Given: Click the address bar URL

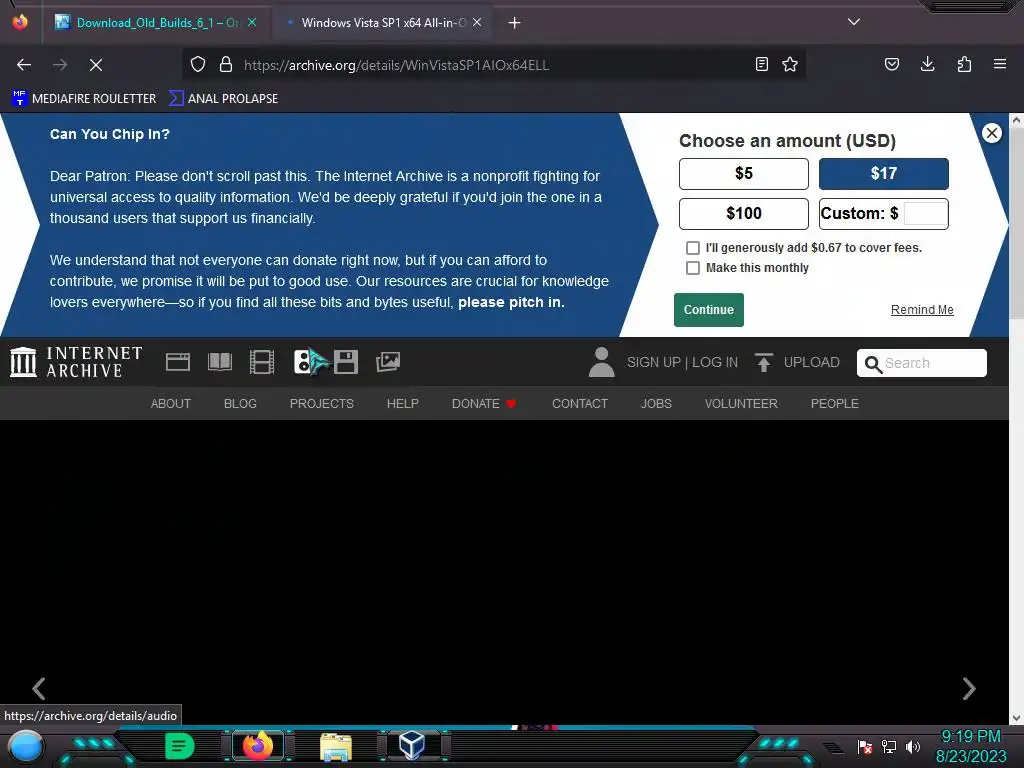Looking at the screenshot, I should click(396, 65).
